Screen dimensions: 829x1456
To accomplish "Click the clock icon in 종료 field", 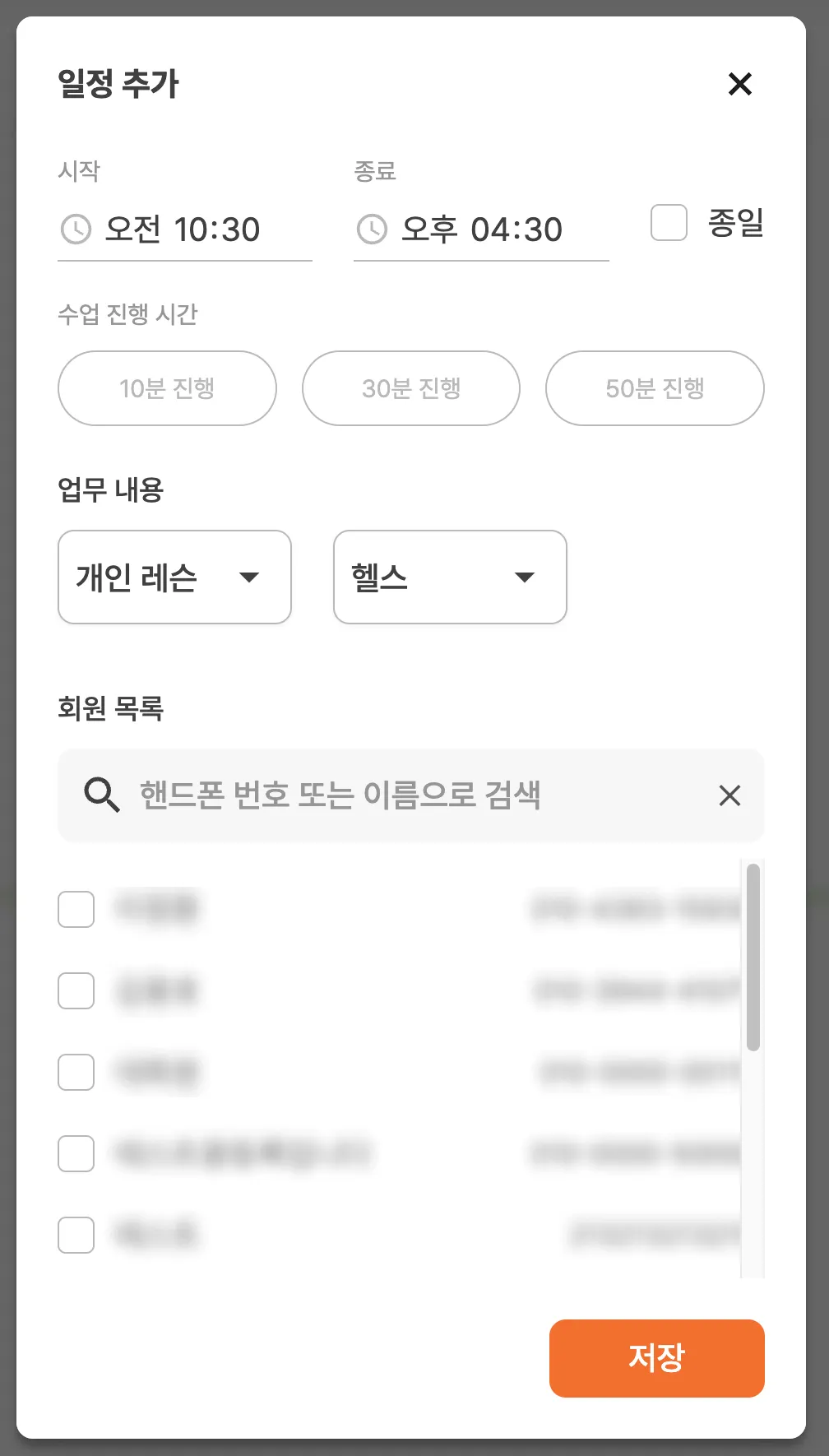I will (372, 229).
